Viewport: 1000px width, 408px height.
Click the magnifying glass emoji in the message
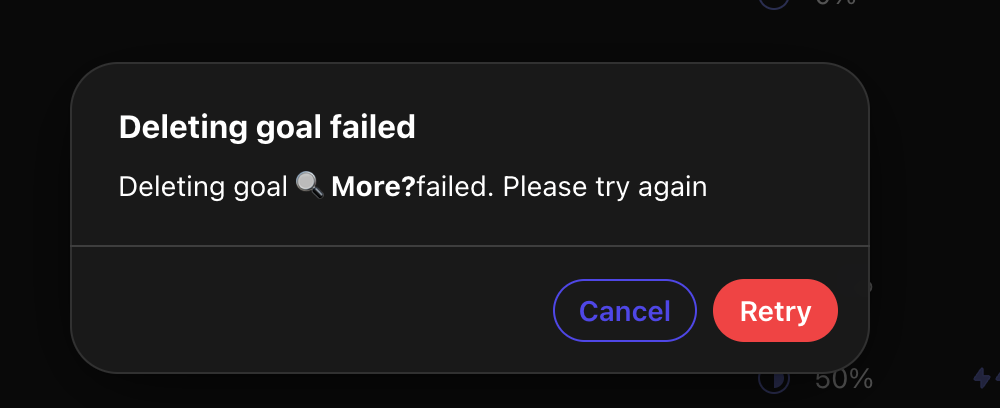coord(310,187)
